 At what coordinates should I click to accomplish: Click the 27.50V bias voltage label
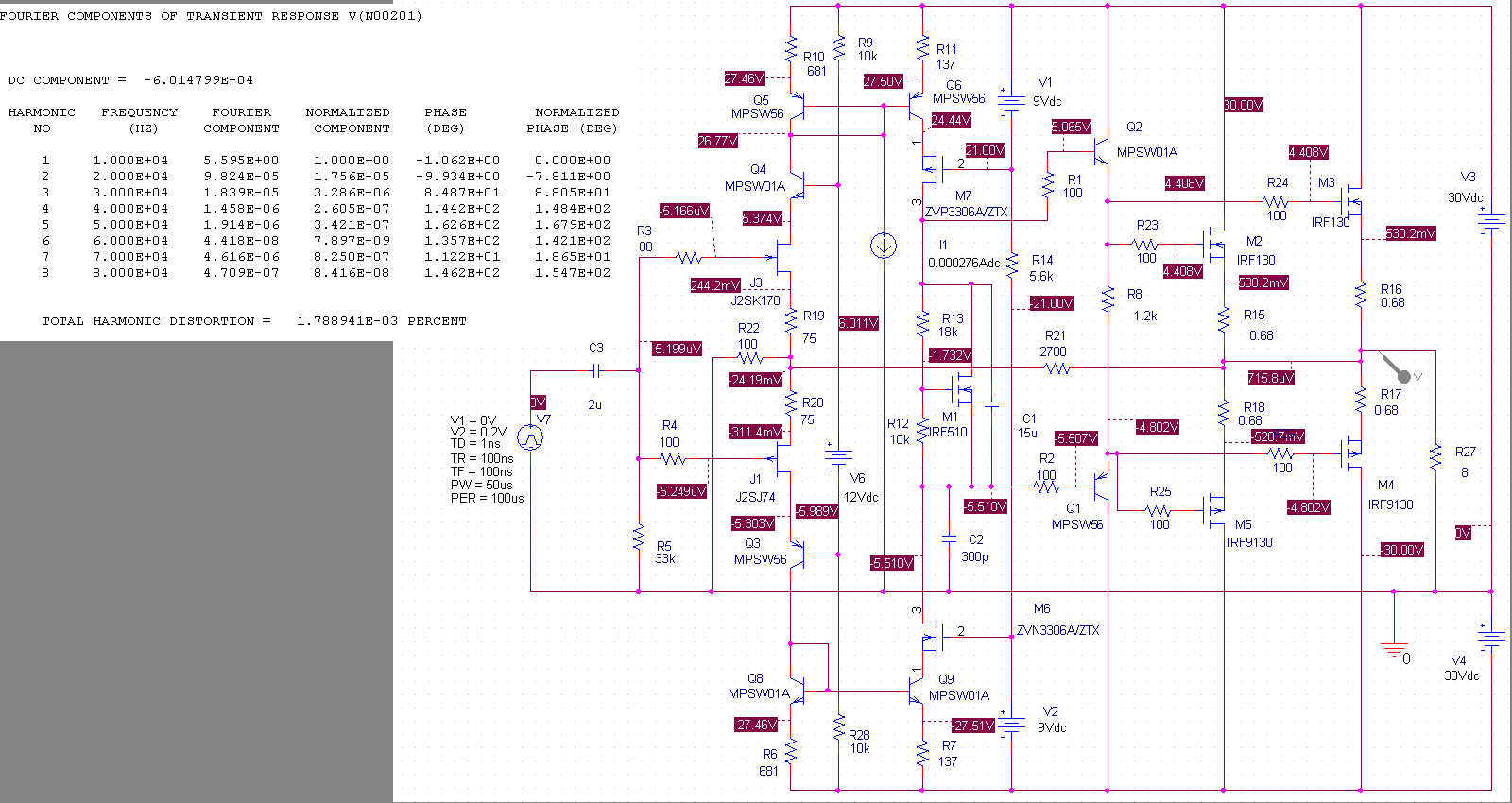[883, 81]
